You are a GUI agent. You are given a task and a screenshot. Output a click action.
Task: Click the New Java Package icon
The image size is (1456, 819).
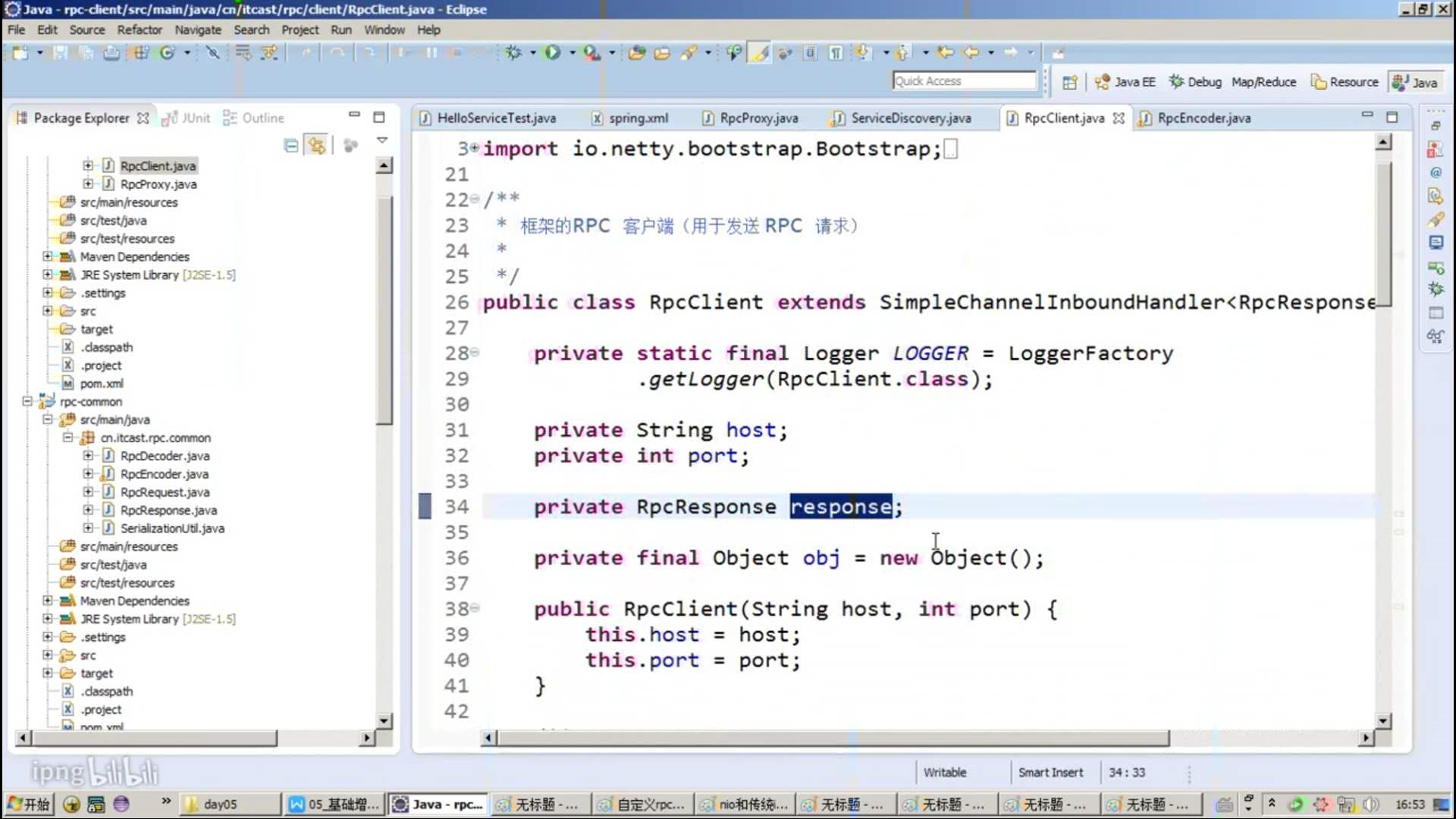pos(141,53)
